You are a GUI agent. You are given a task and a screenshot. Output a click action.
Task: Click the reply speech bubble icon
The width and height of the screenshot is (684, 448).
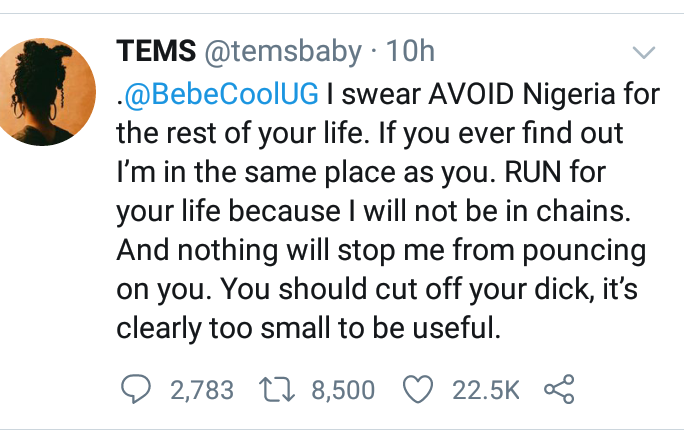point(136,389)
